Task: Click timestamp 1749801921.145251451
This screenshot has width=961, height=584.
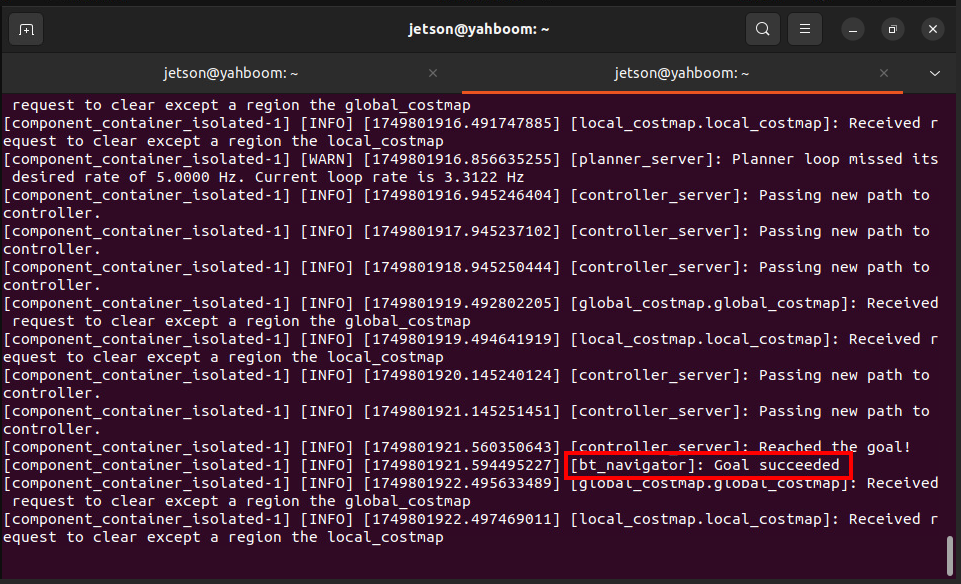Action: 462,411
